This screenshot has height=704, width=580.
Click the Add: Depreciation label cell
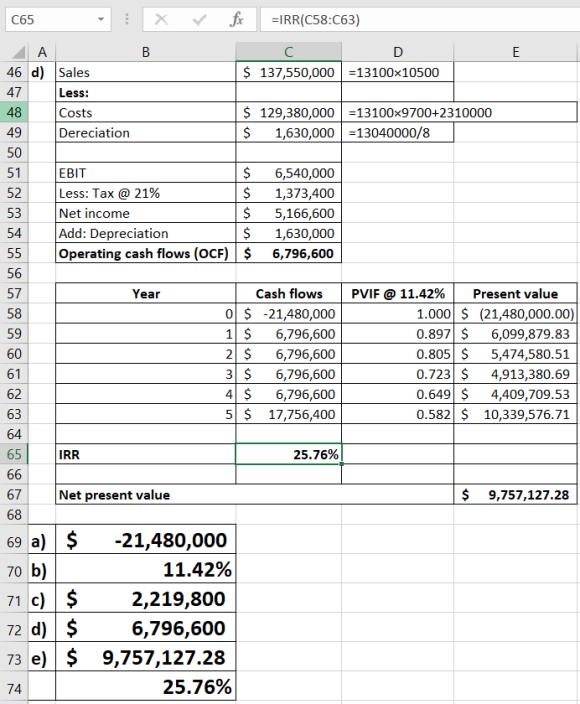click(x=145, y=233)
